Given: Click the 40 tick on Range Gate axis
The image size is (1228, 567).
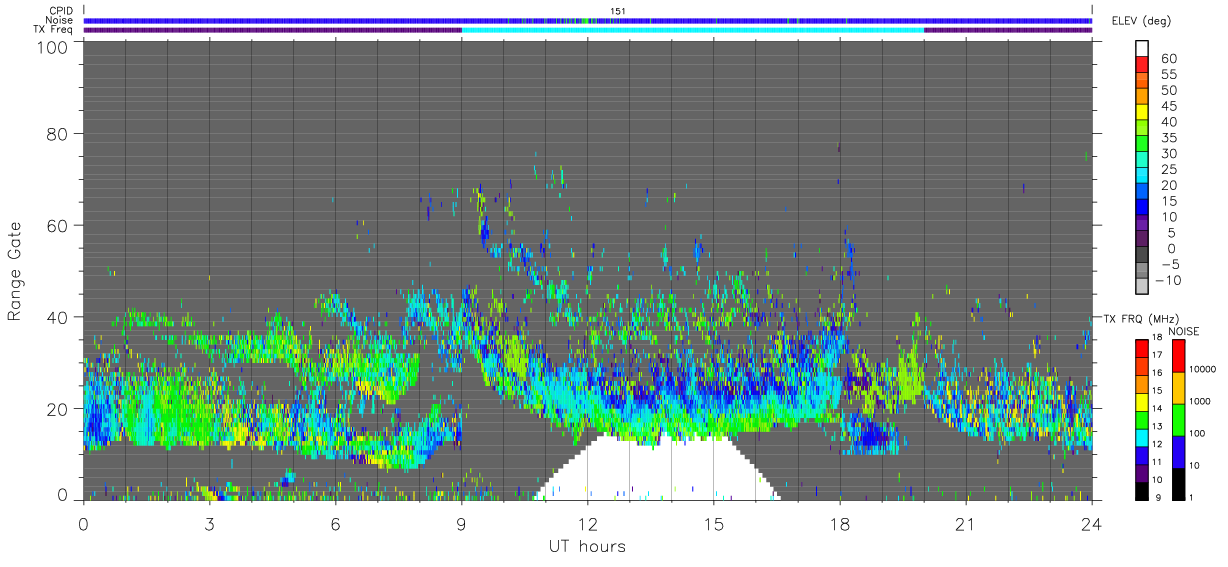Looking at the screenshot, I should [x=58, y=317].
